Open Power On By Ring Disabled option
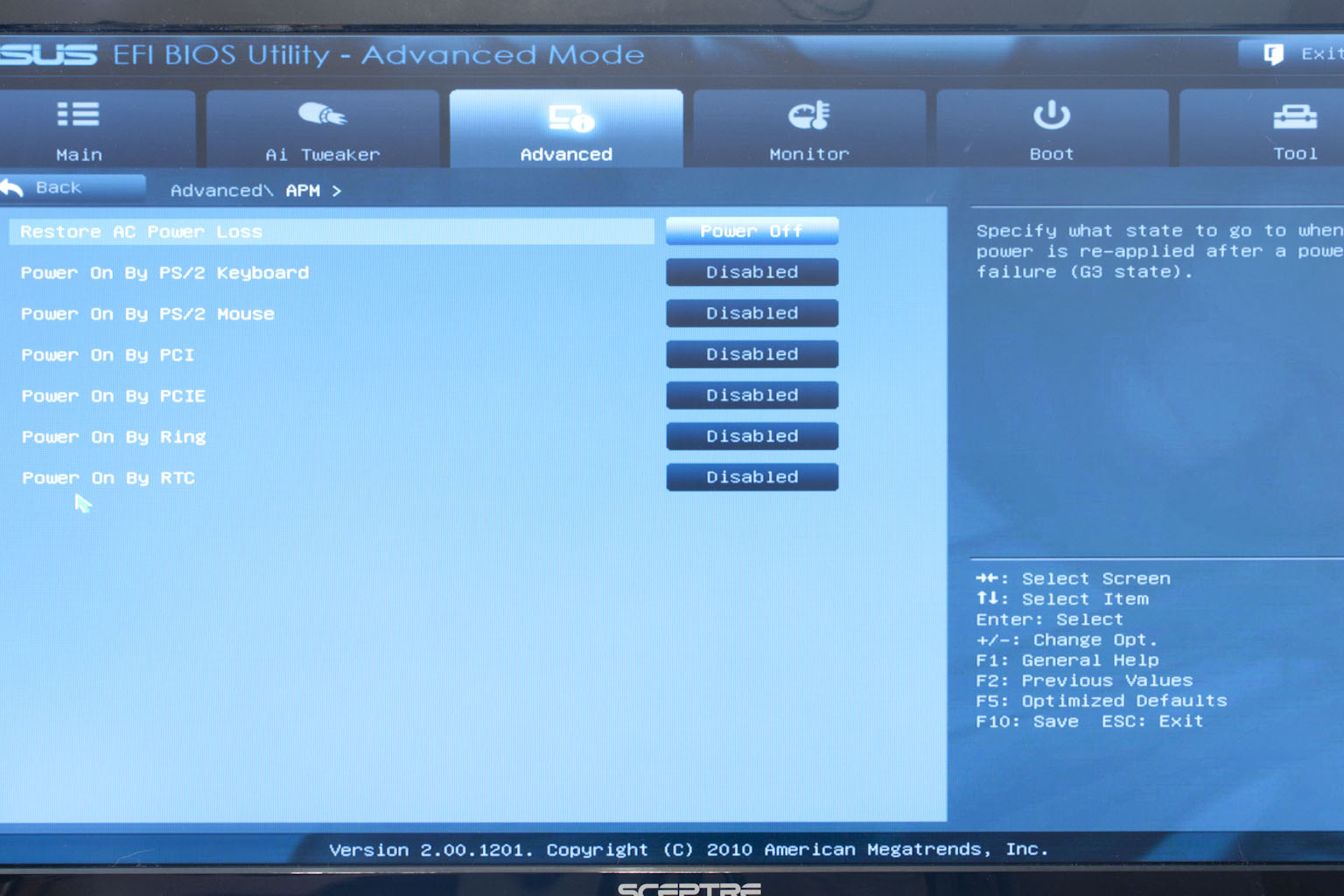The image size is (1344, 896). 752,436
